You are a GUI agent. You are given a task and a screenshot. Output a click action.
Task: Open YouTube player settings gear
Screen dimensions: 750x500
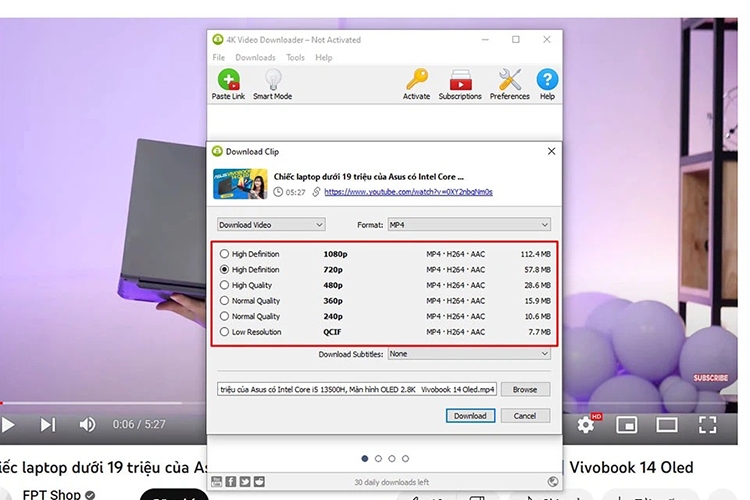(x=586, y=424)
